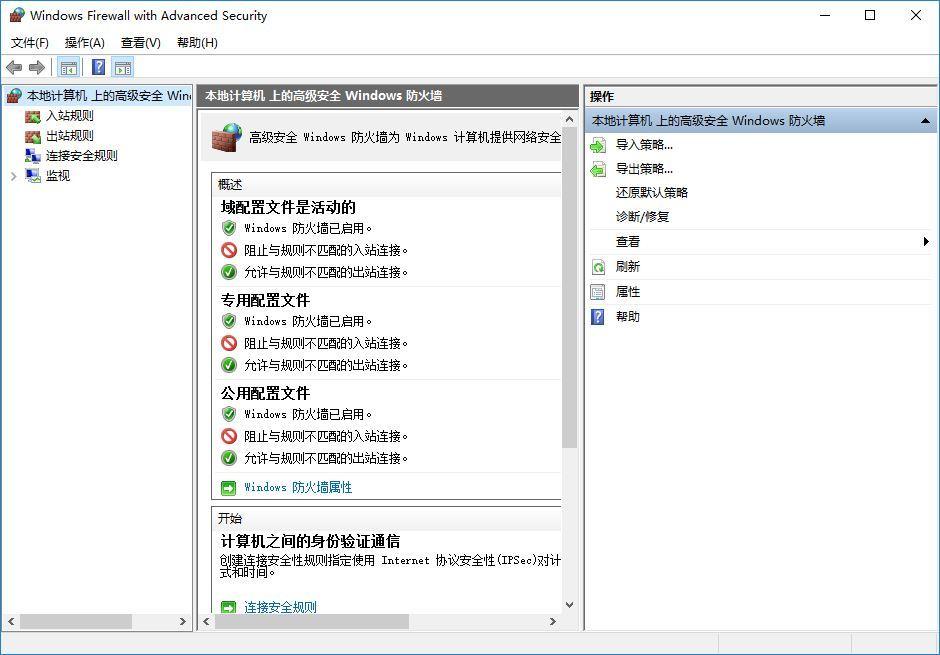Click the shield icon under 域配置文件
The height and width of the screenshot is (655, 940).
point(228,228)
